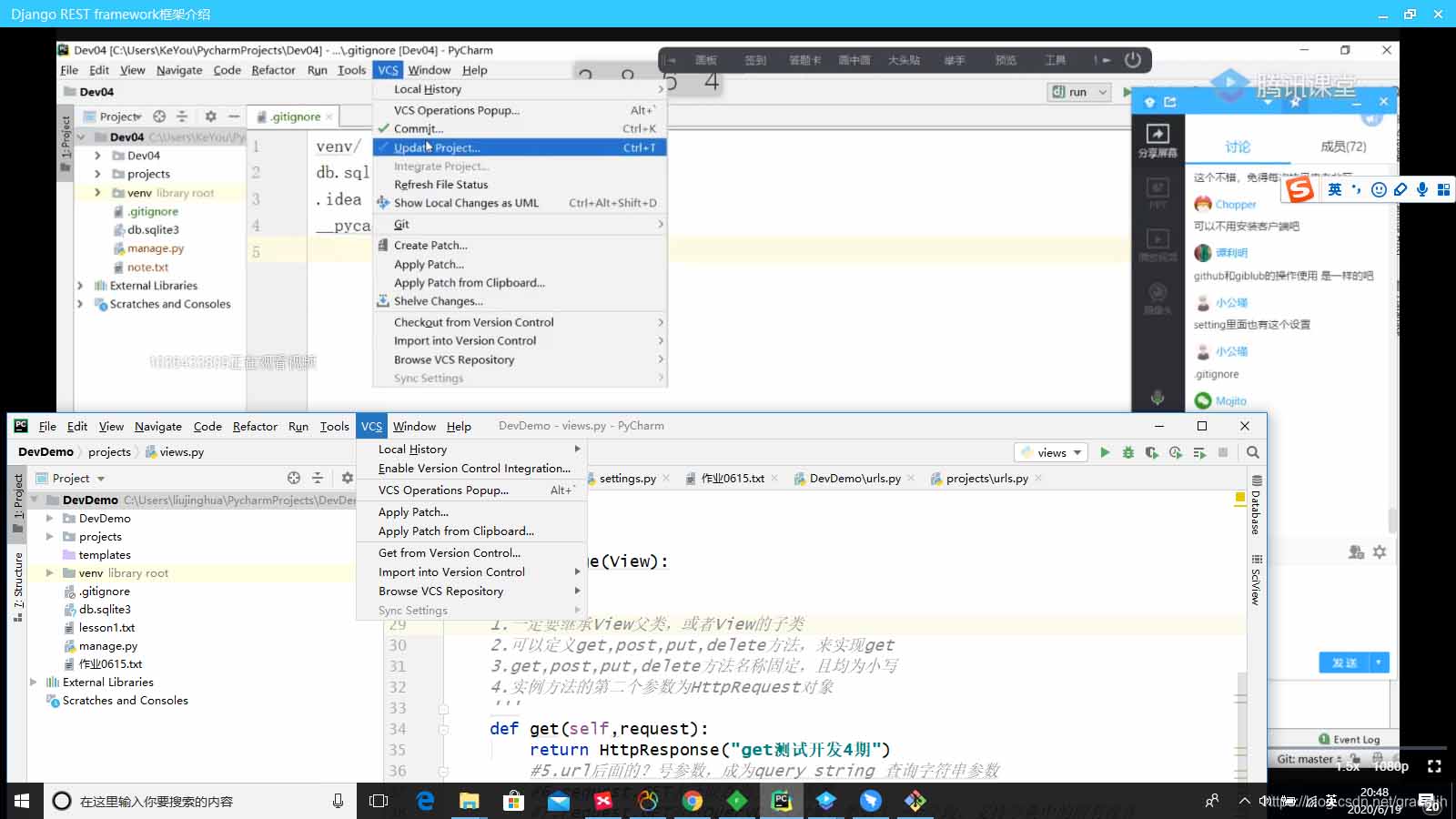Open the send button's dropdown arrow in chat

pos(1380,662)
